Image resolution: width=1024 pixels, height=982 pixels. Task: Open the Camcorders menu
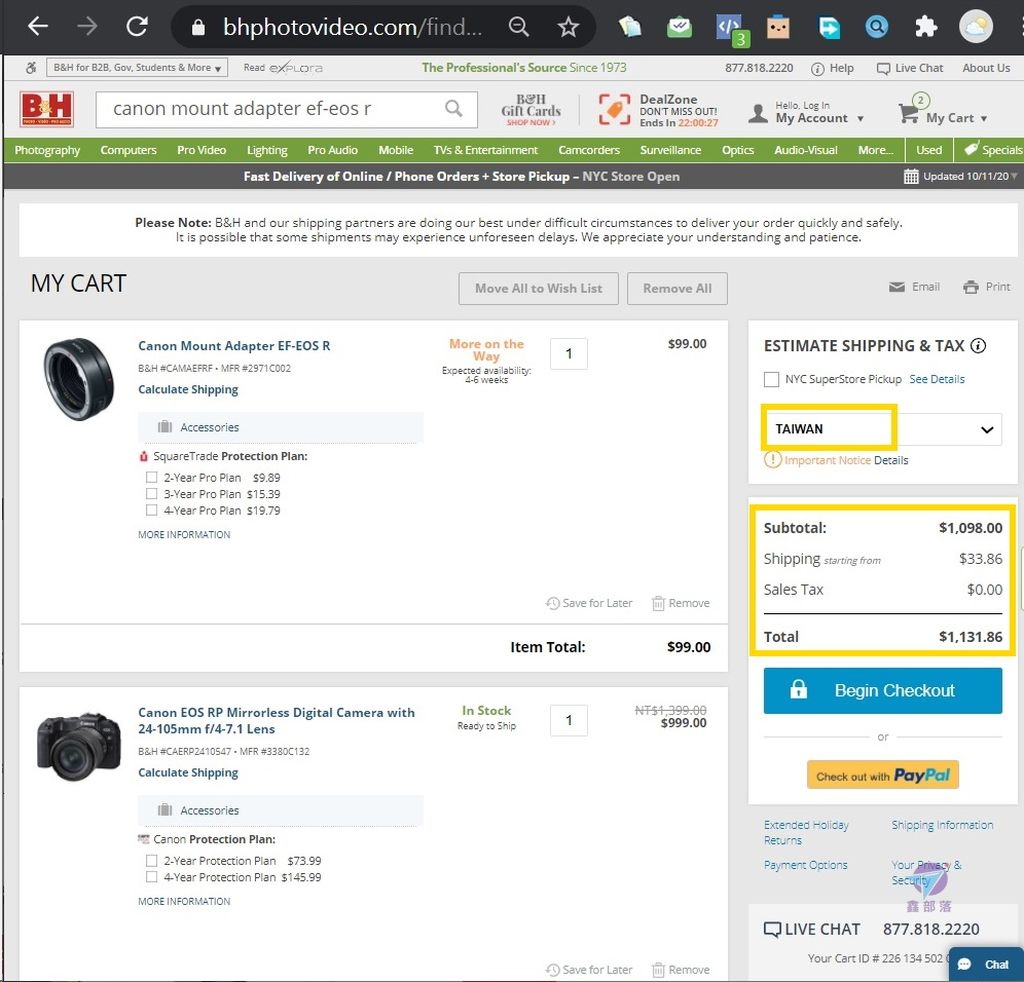click(x=588, y=150)
